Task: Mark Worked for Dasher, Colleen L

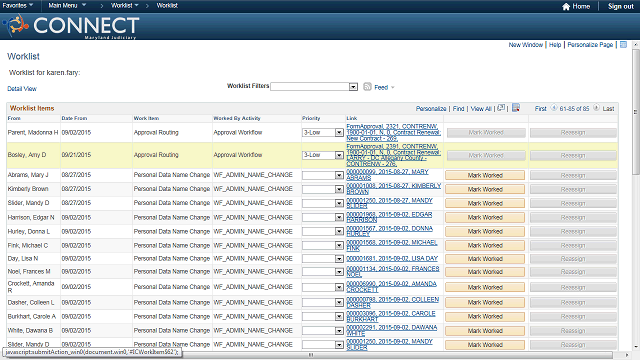Action: [485, 302]
